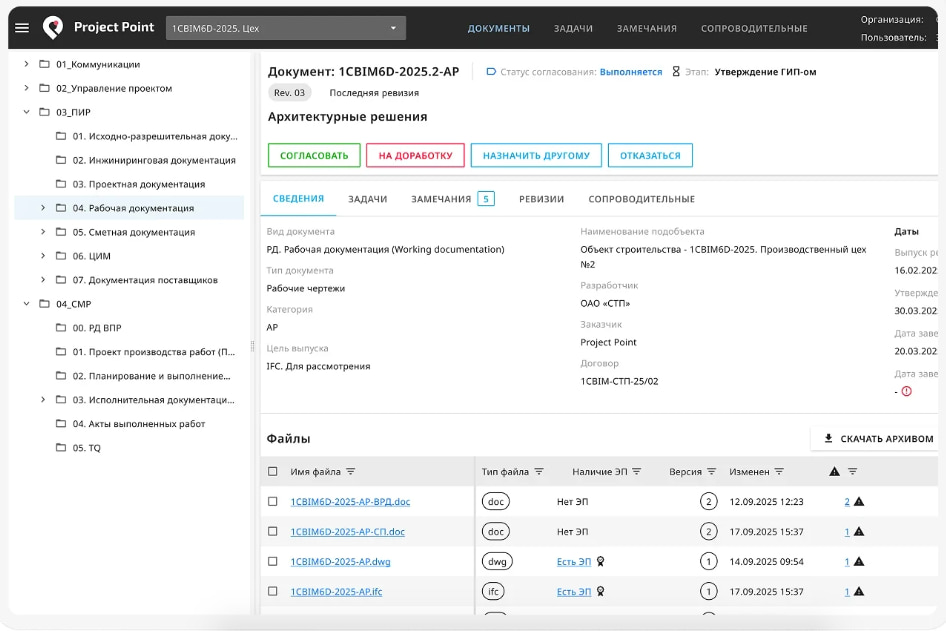Click the folder icon of 01_Коммуникации

pyautogui.click(x=44, y=64)
